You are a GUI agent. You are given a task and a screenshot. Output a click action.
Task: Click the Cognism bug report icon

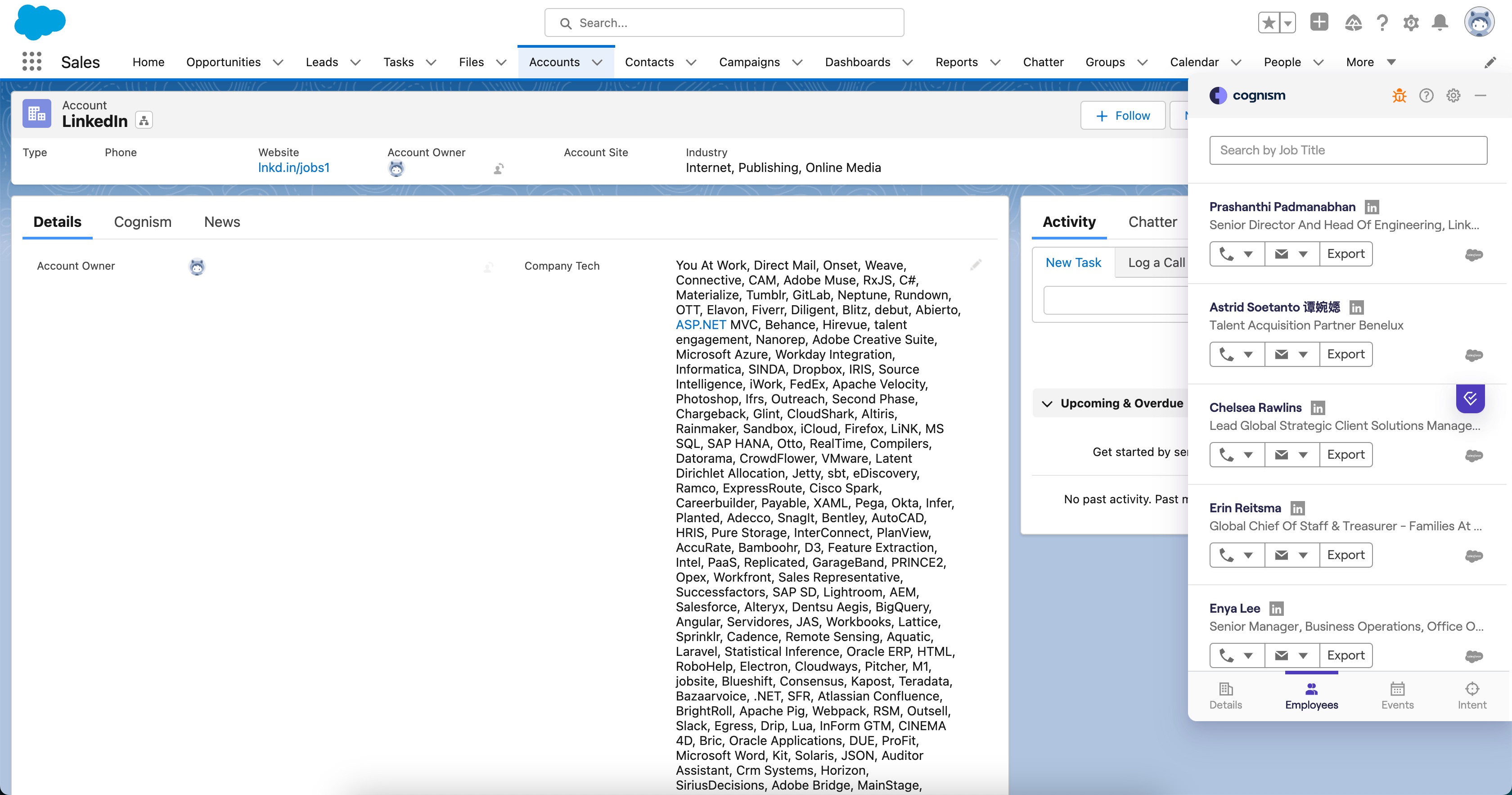[x=1399, y=95]
